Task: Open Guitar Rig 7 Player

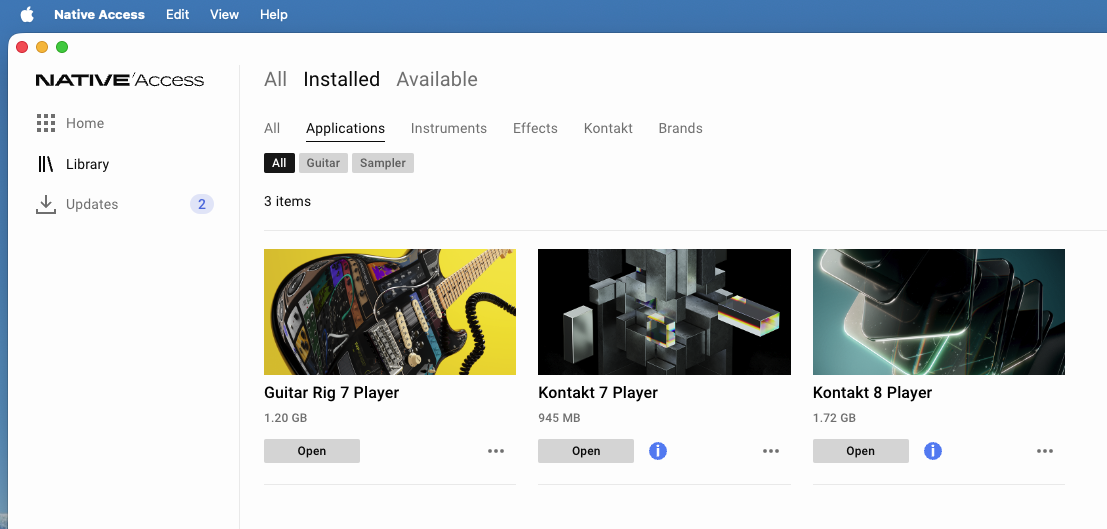Action: pos(312,451)
